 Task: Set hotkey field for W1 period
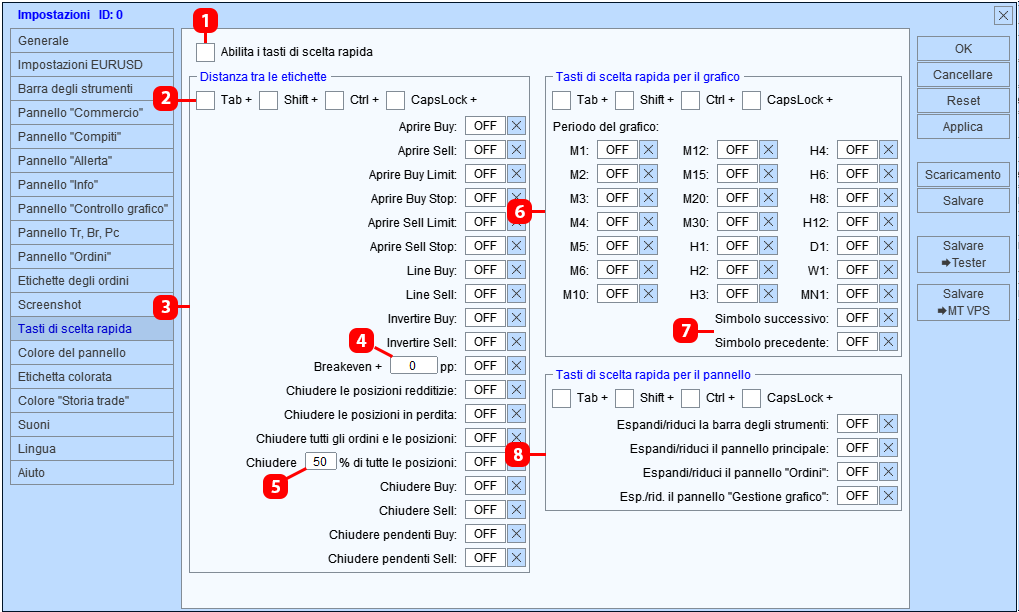[x=857, y=270]
